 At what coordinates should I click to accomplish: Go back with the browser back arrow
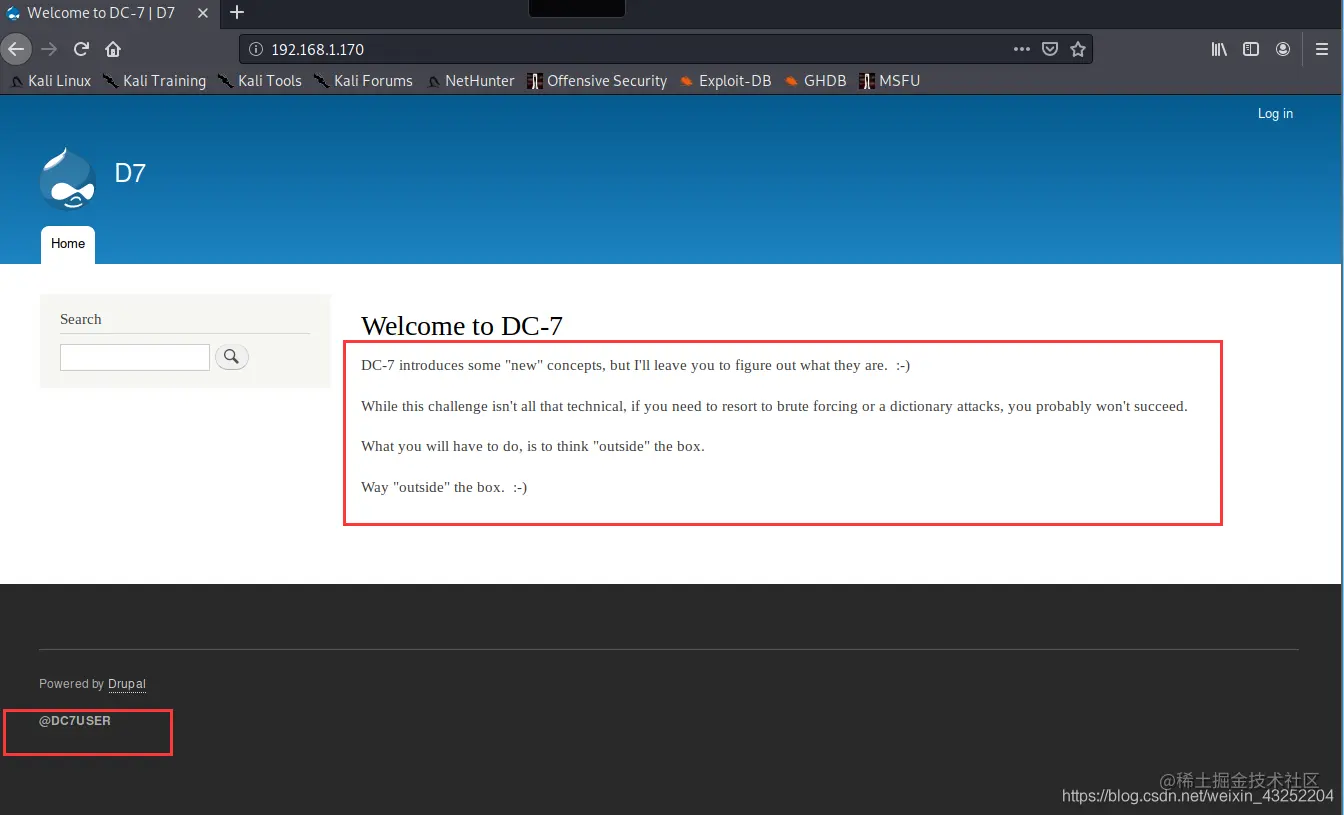click(x=16, y=49)
